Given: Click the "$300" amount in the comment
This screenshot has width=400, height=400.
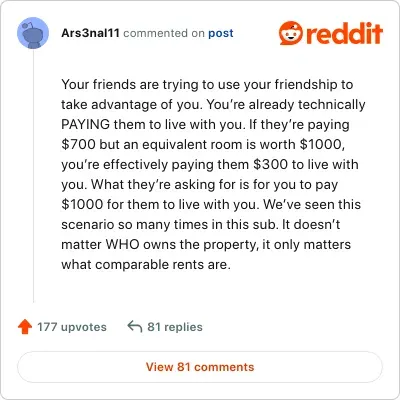Looking at the screenshot, I should tap(270, 164).
